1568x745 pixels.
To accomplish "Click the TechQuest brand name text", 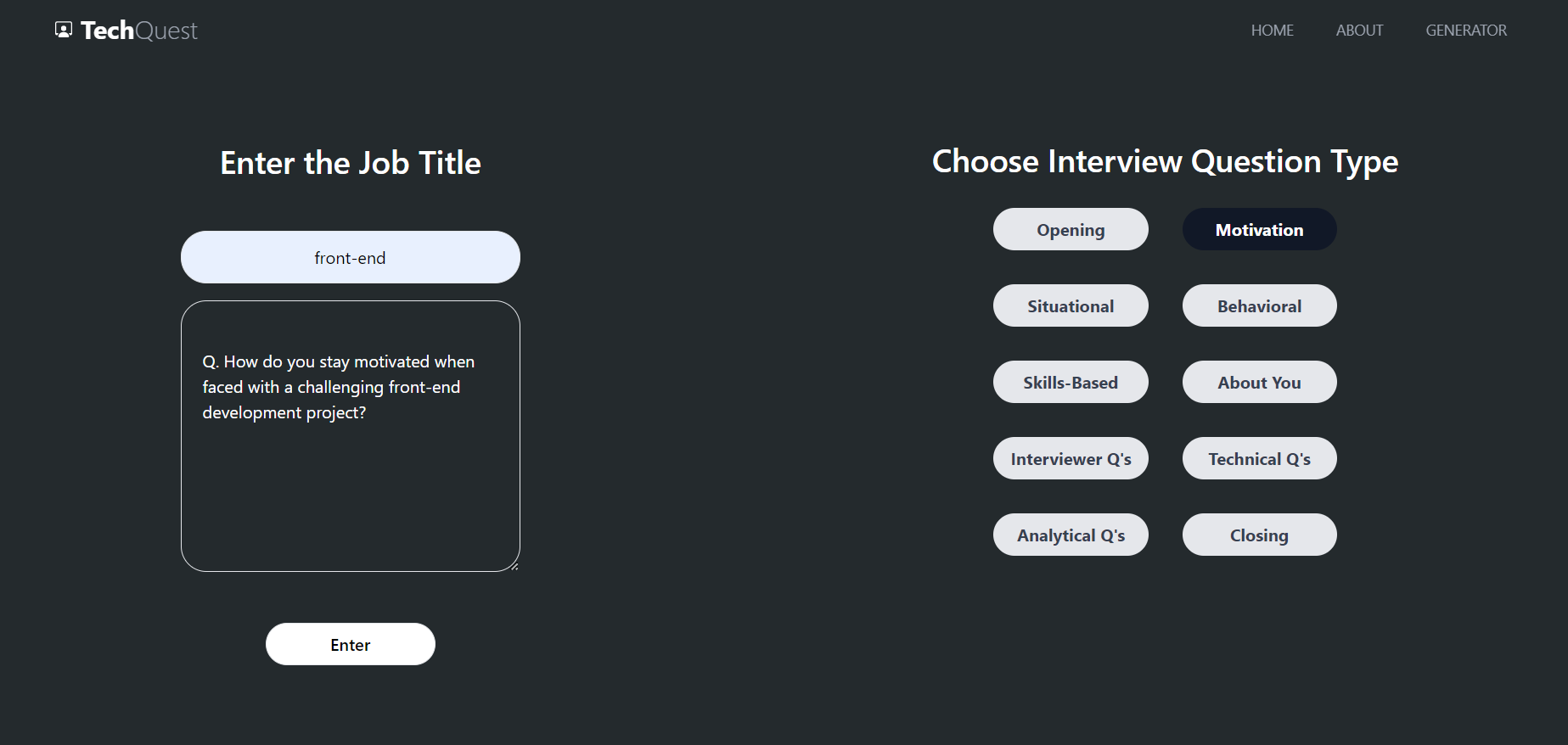I will (139, 31).
